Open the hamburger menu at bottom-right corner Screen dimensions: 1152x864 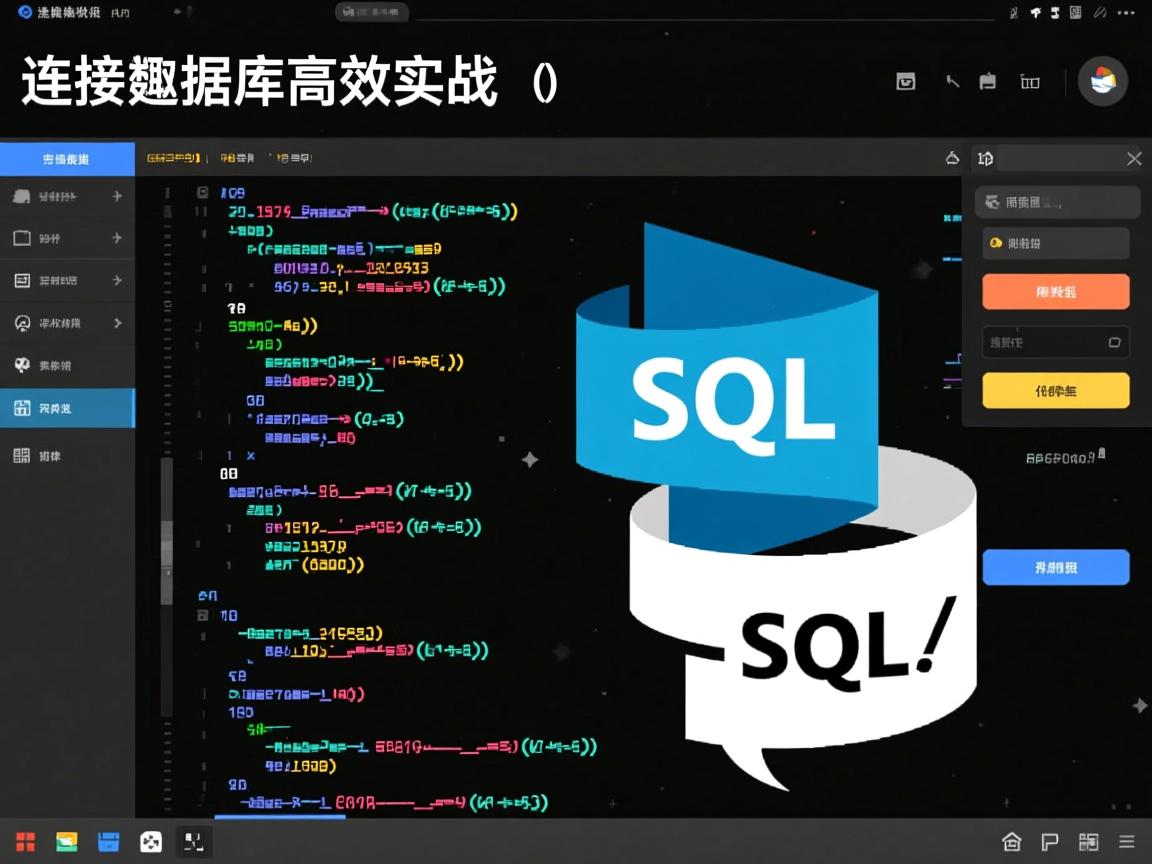click(1128, 841)
